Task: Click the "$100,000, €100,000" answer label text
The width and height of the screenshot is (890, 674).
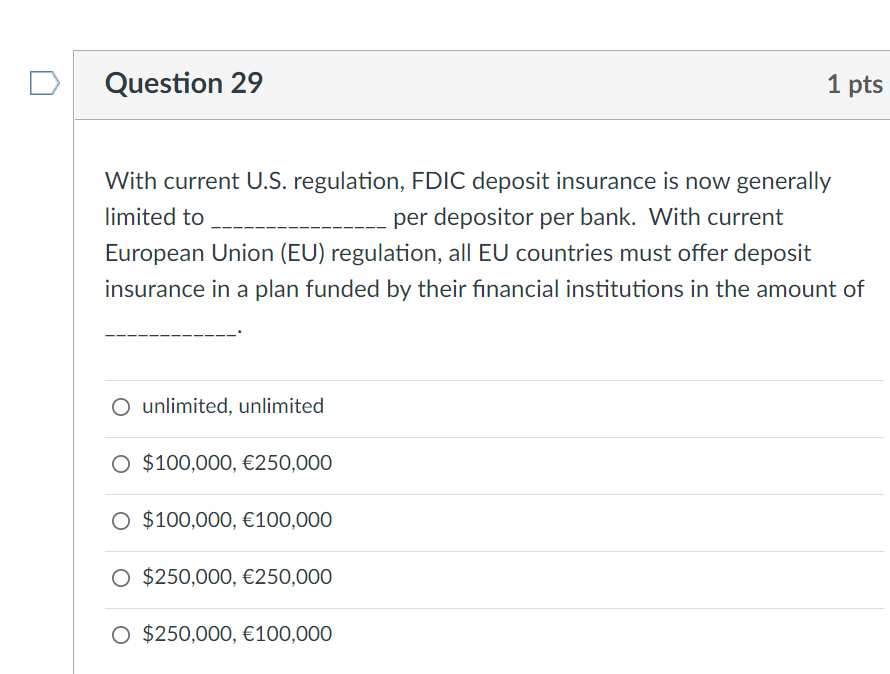Action: 237,520
